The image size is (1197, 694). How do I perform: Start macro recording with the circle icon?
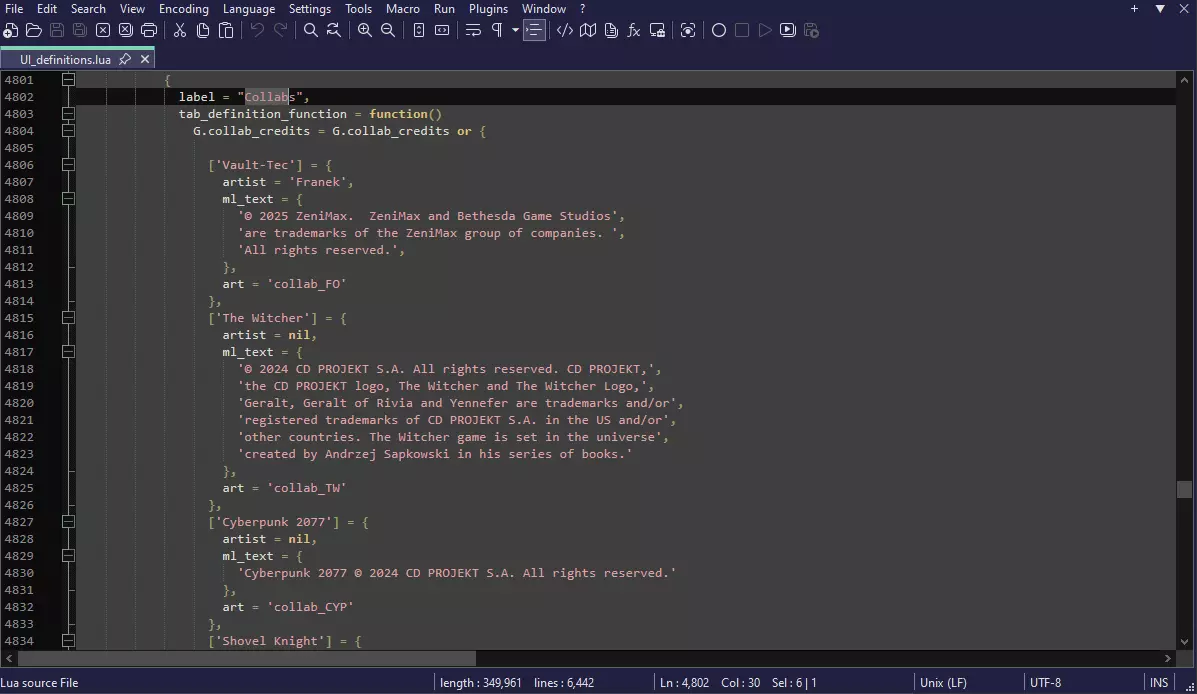pos(718,30)
